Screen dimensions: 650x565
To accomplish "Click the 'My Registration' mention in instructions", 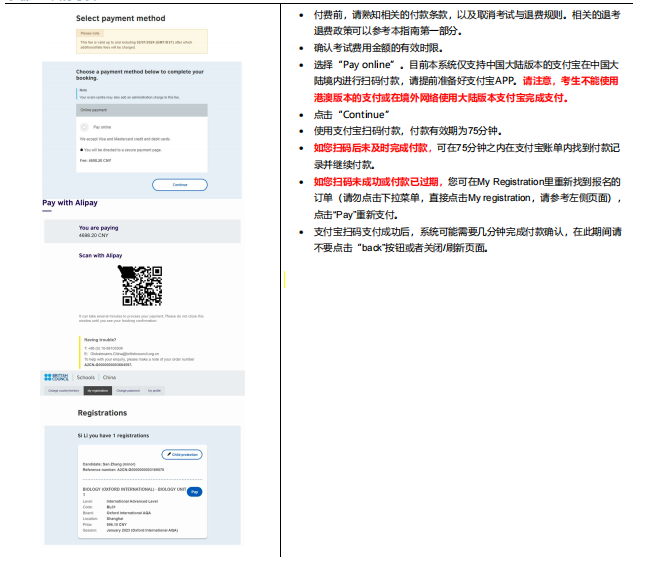I will click(510, 182).
